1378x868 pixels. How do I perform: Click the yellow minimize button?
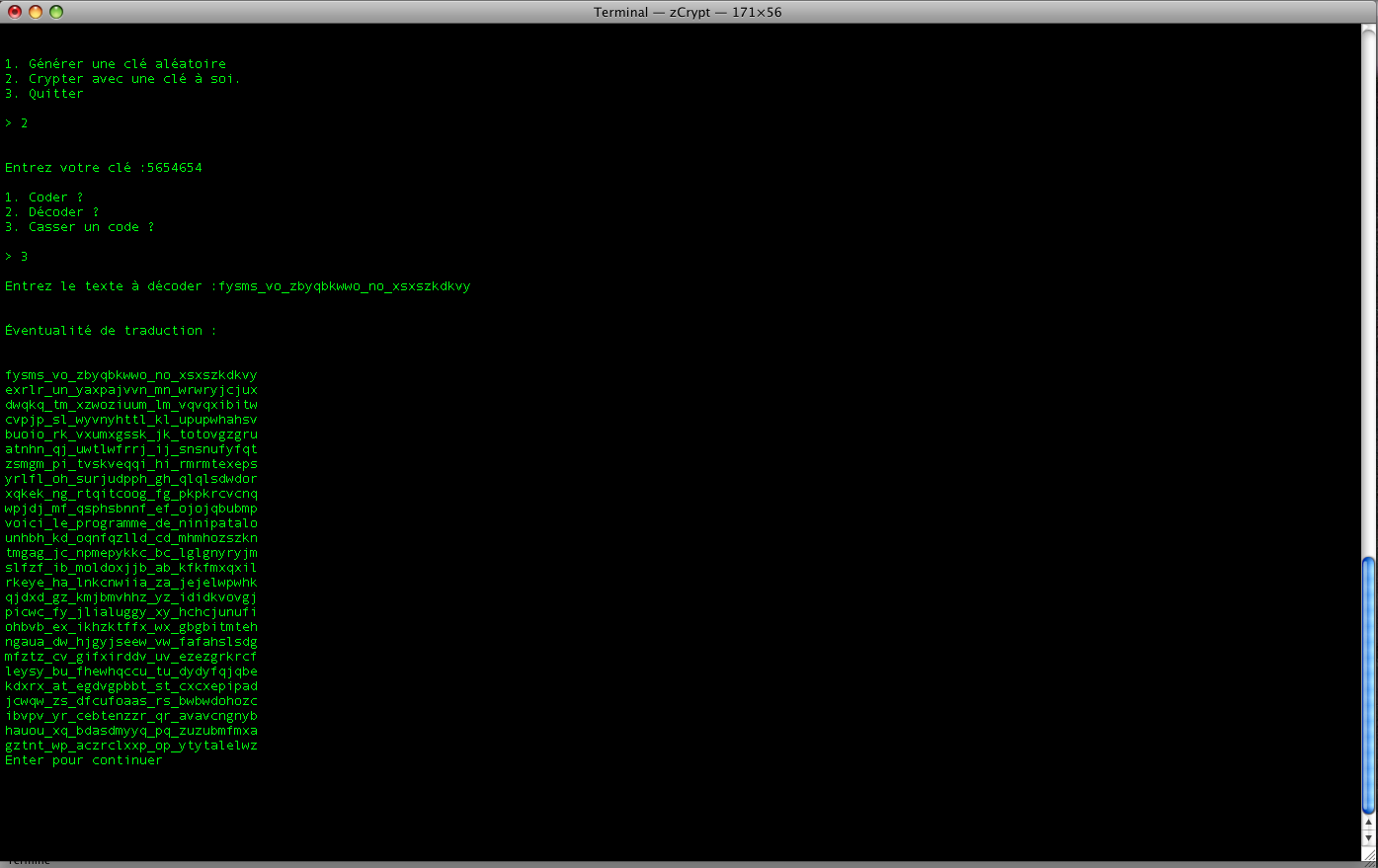pyautogui.click(x=37, y=12)
